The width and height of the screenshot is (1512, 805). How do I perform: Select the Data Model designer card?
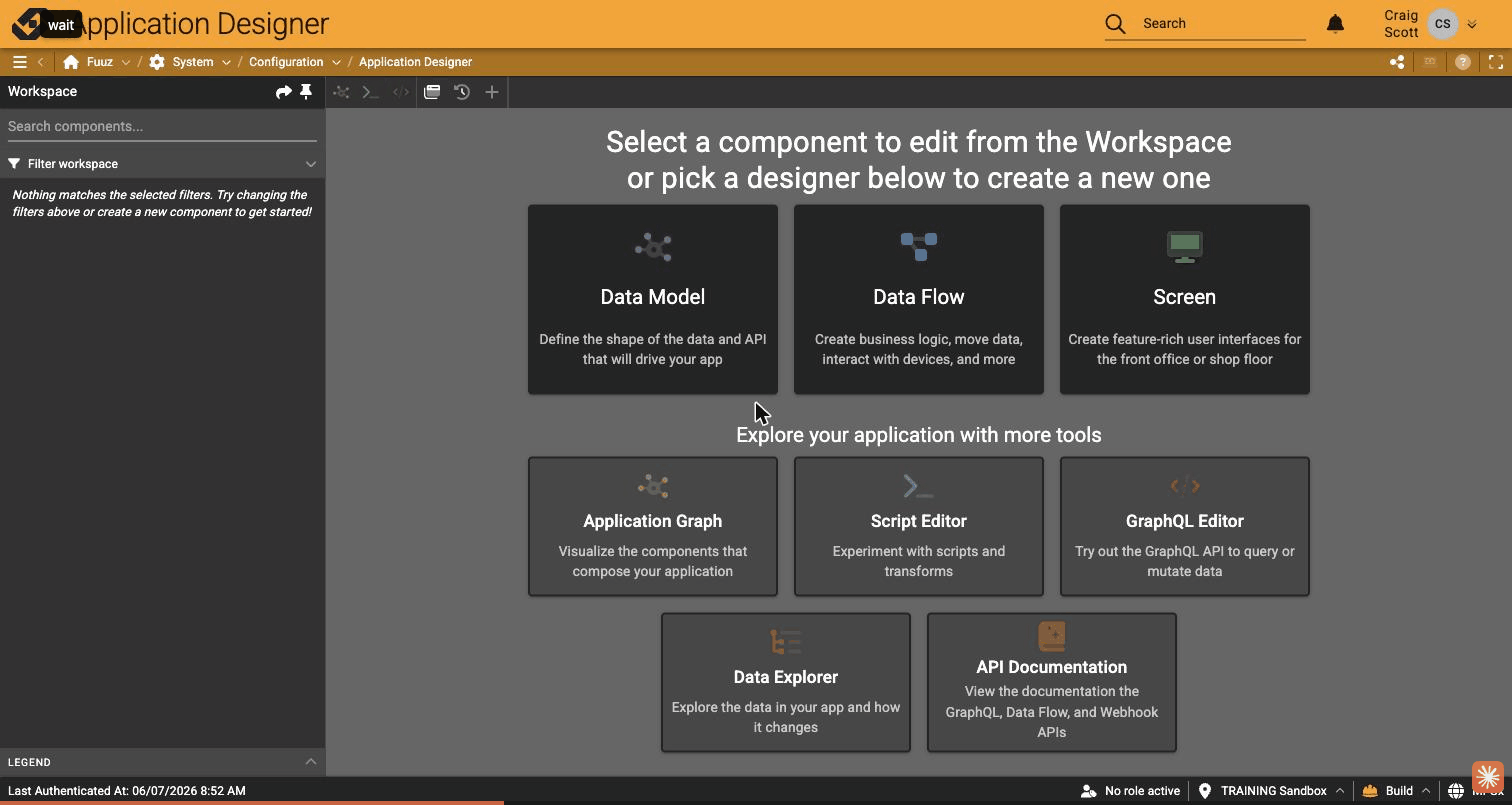click(653, 299)
